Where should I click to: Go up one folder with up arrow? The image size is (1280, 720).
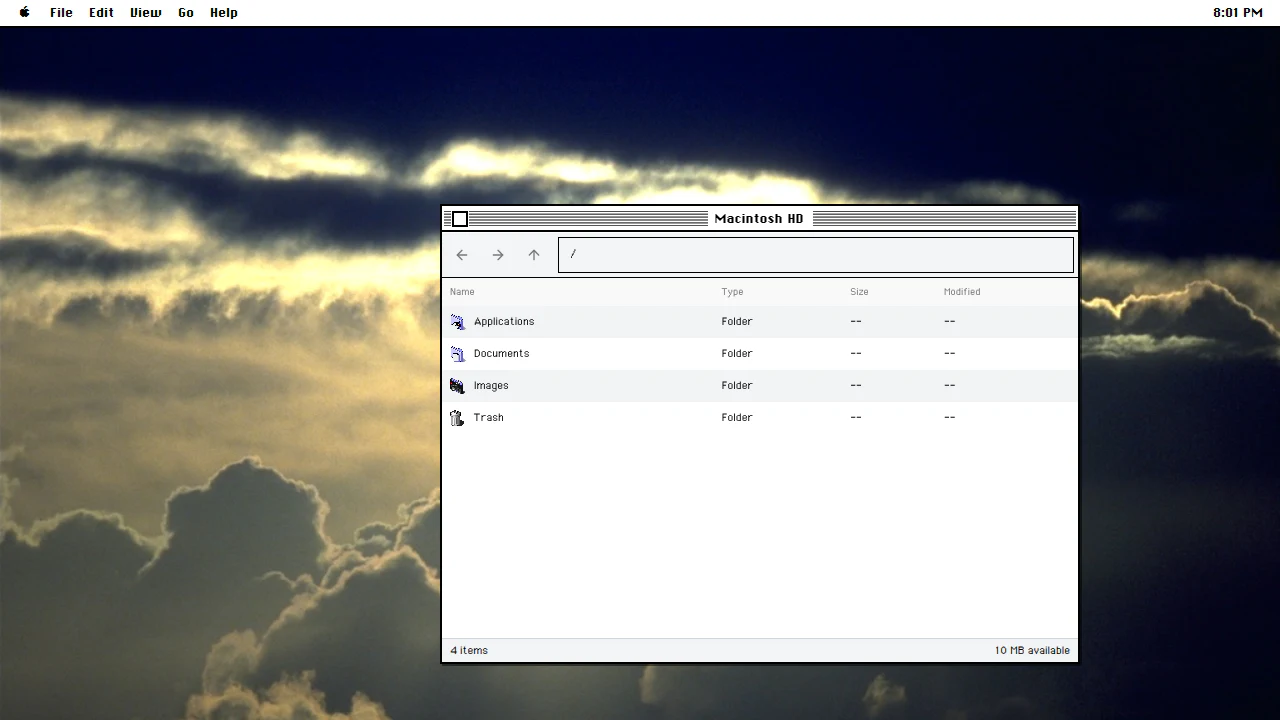[534, 255]
